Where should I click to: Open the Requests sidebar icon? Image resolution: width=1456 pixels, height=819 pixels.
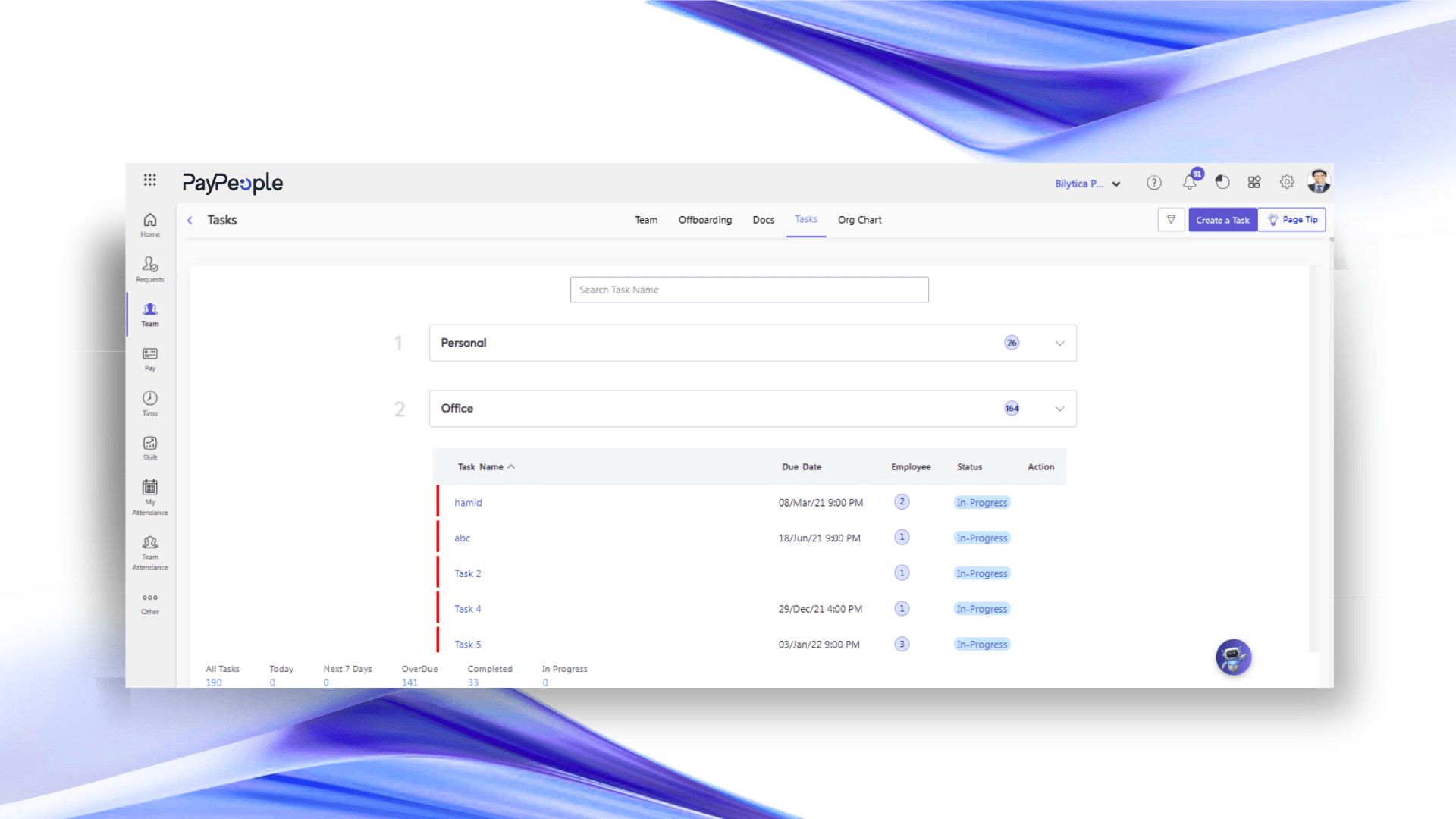click(149, 268)
